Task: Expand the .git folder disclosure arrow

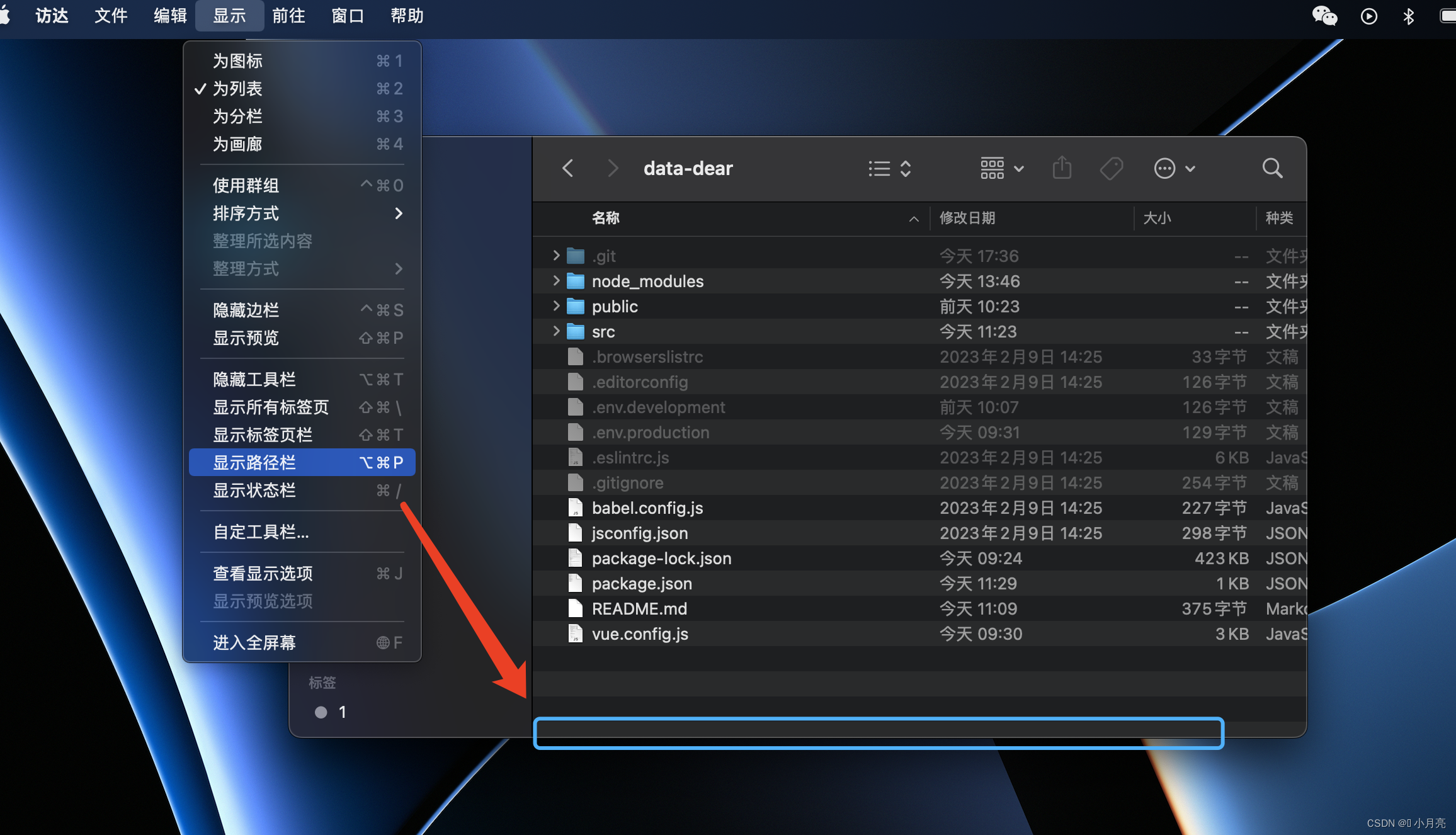Action: 555,255
